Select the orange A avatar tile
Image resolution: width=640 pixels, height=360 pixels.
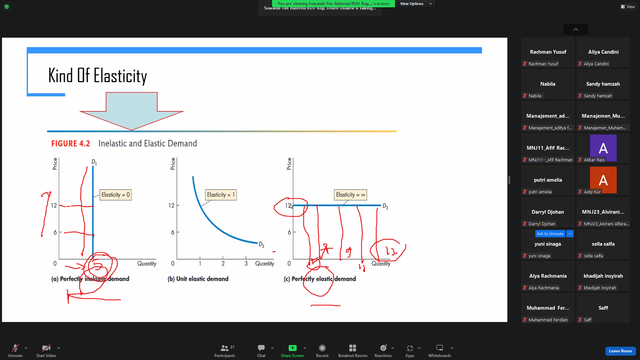click(603, 180)
